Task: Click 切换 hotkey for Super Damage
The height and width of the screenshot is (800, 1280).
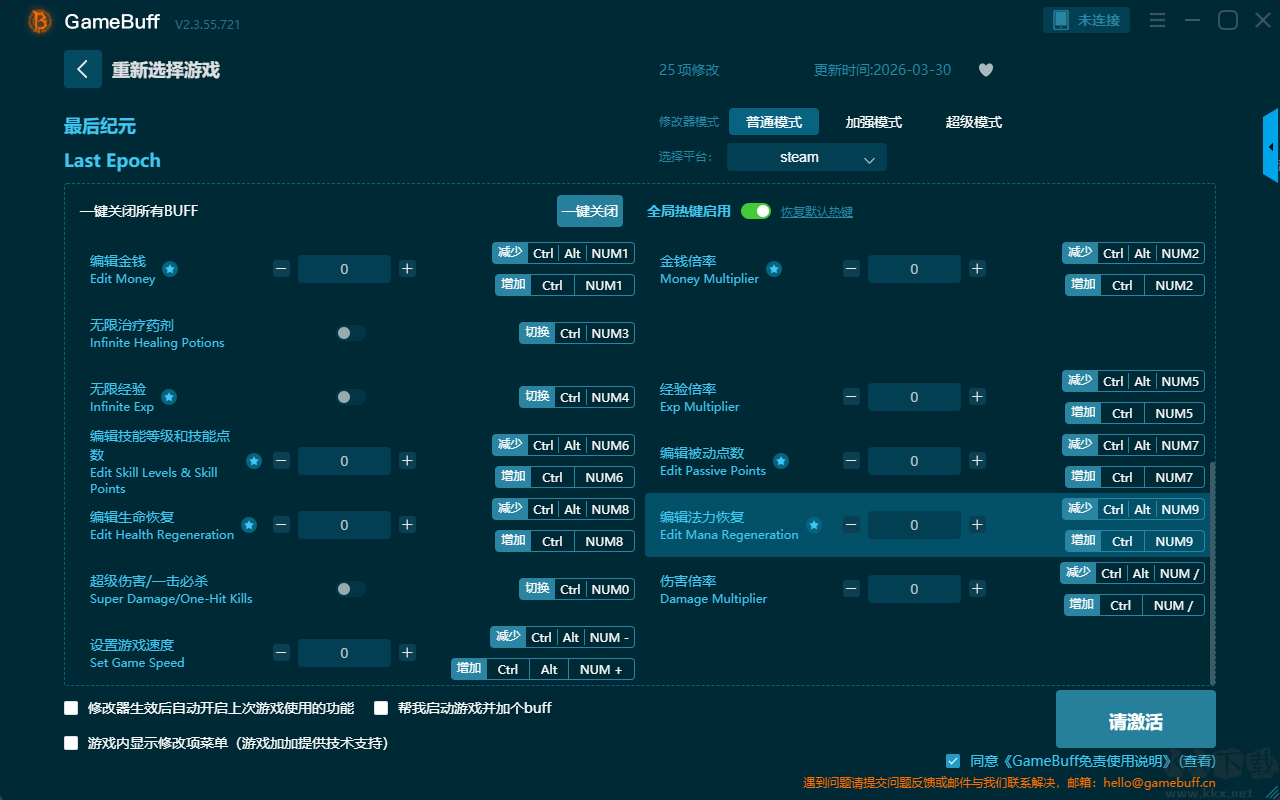Action: (537, 589)
